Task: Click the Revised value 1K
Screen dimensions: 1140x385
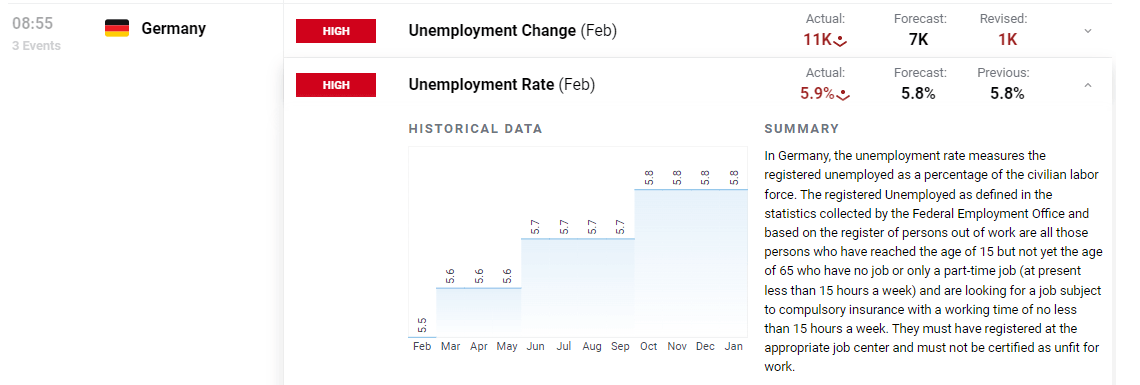Action: coord(1008,40)
